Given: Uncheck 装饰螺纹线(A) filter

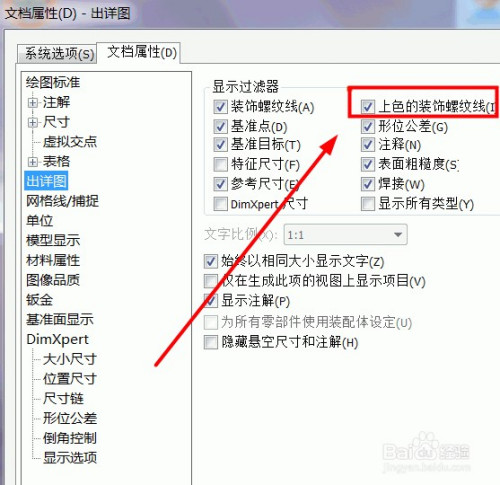Looking at the screenshot, I should pos(220,107).
